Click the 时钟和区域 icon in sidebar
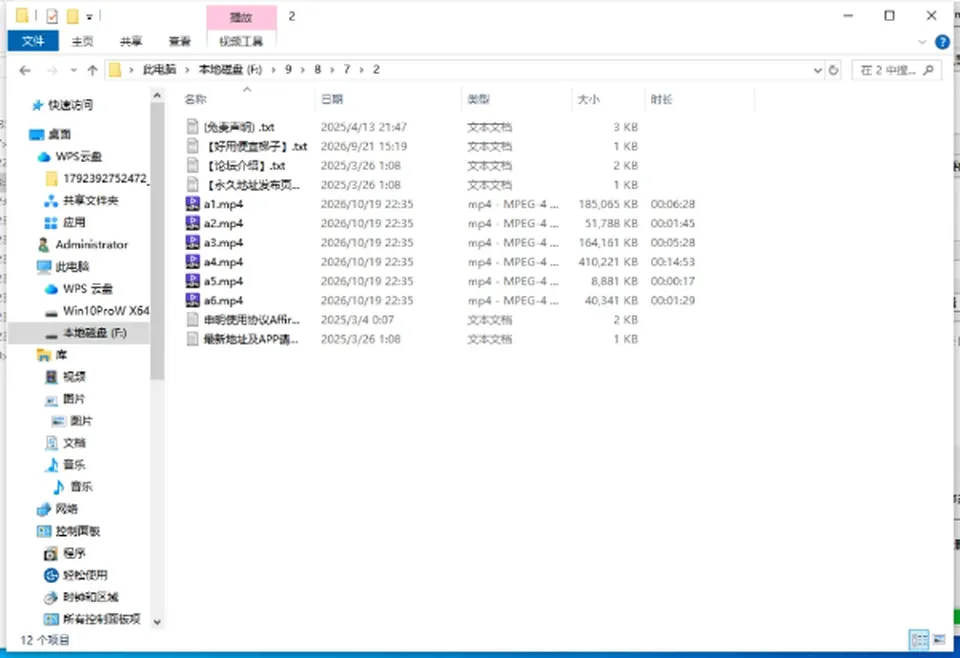The height and width of the screenshot is (658, 960). [51, 597]
